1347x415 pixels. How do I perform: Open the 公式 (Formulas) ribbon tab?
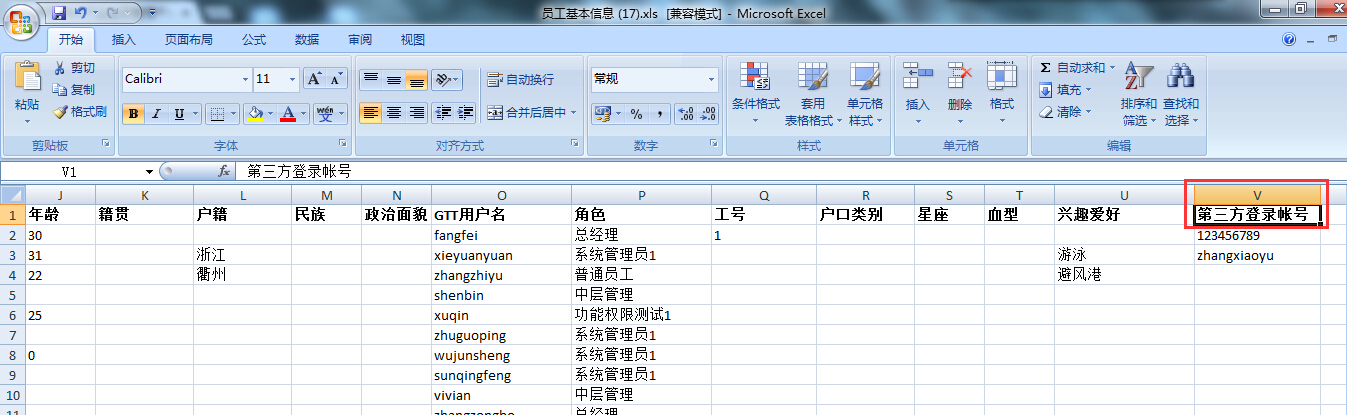(254, 40)
